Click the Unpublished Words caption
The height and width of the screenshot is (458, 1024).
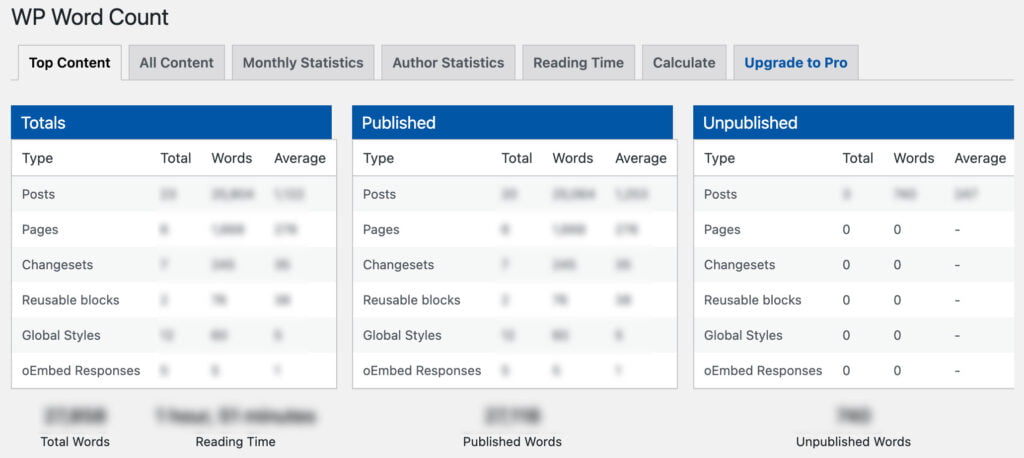tap(853, 442)
